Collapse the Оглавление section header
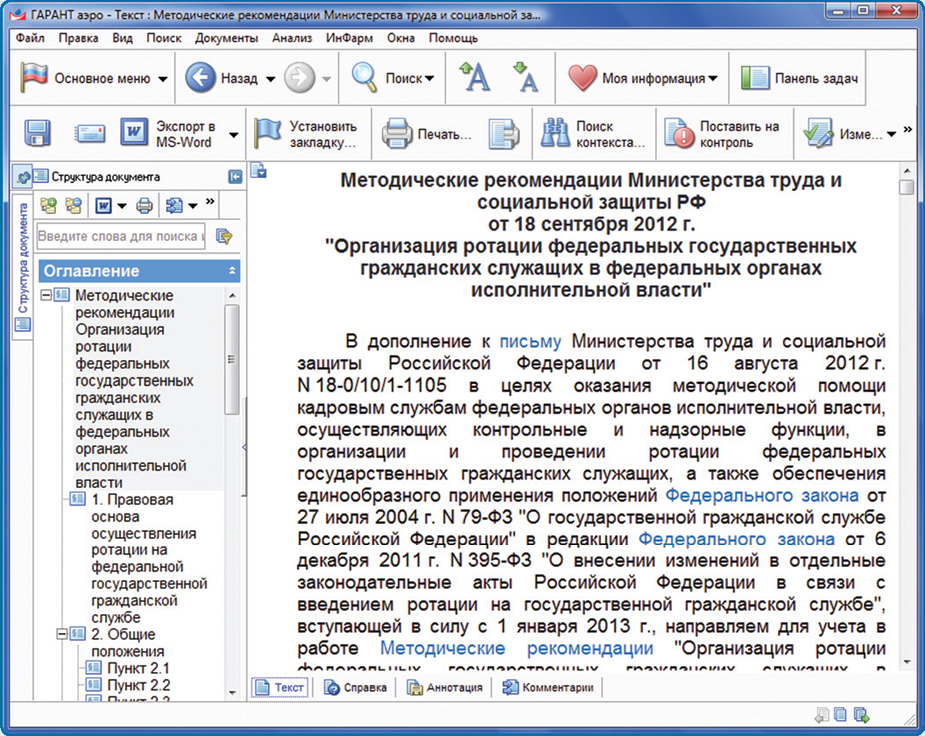 click(x=233, y=271)
